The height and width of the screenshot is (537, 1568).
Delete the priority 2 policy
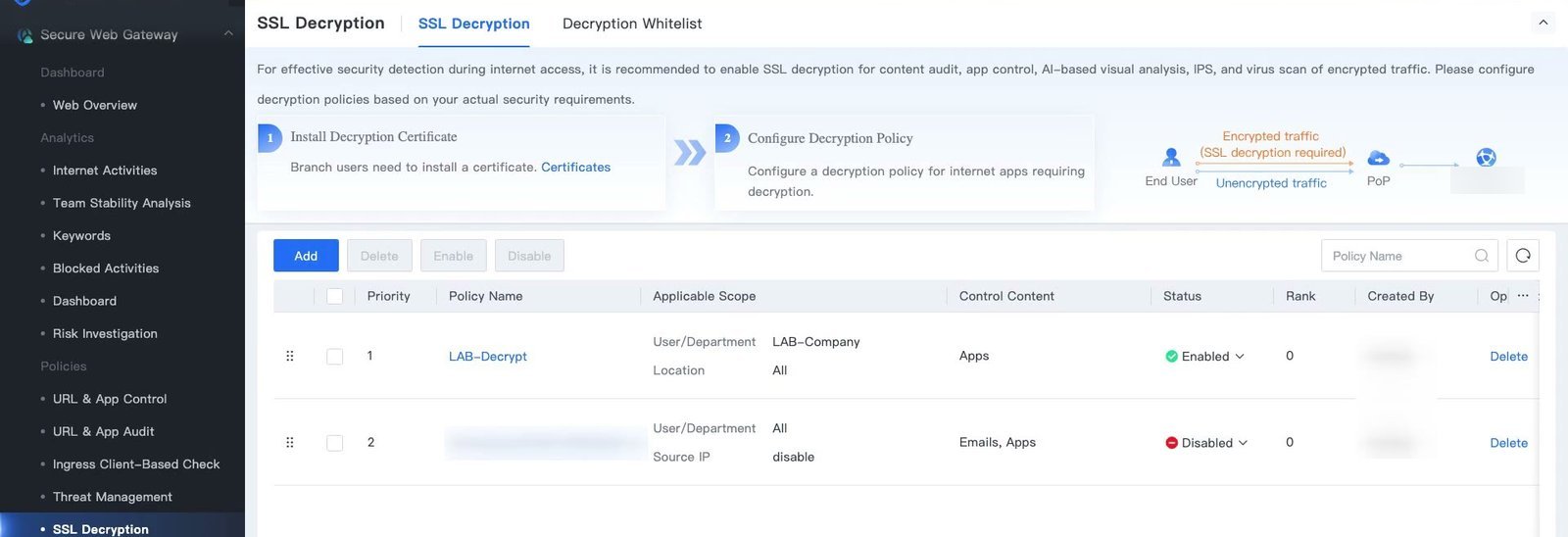tap(1509, 443)
